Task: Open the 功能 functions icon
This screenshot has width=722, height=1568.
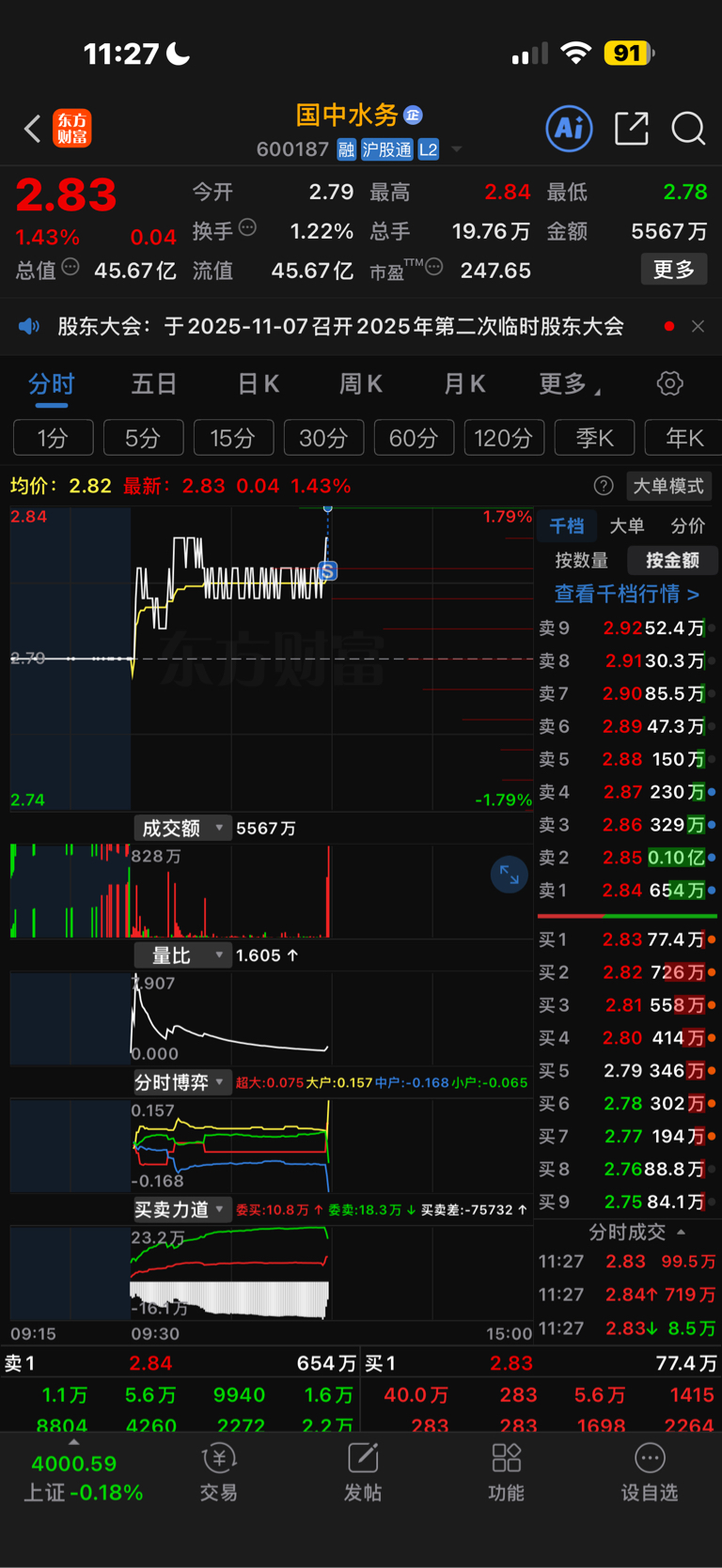Action: pos(507,1472)
